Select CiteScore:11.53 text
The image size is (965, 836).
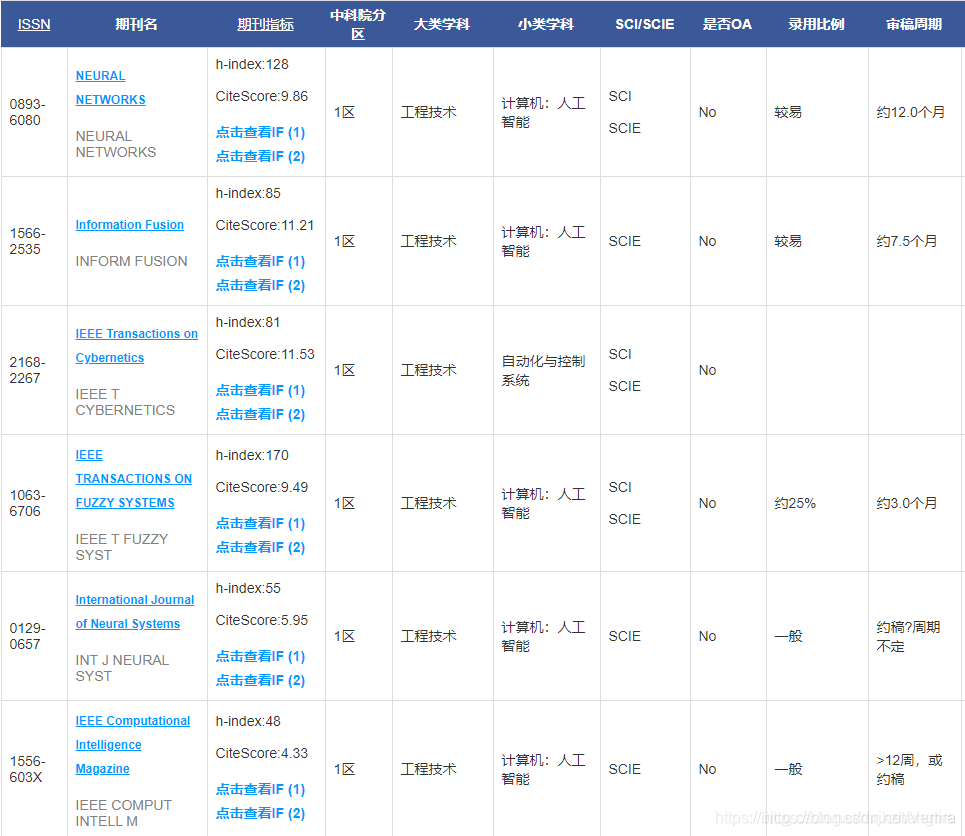[265, 354]
